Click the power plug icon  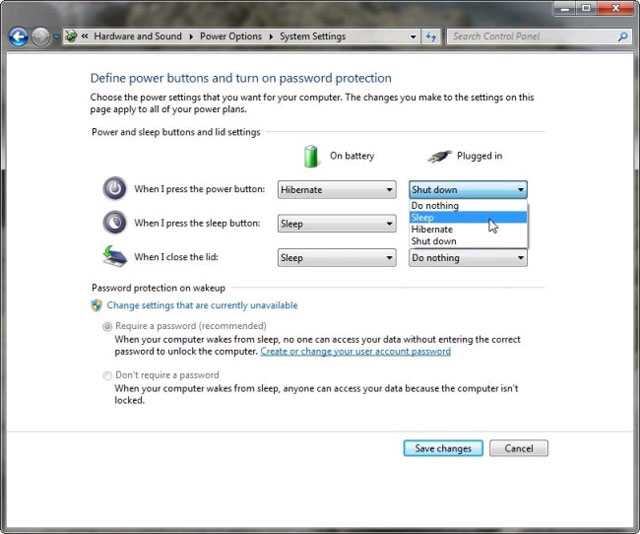439,156
